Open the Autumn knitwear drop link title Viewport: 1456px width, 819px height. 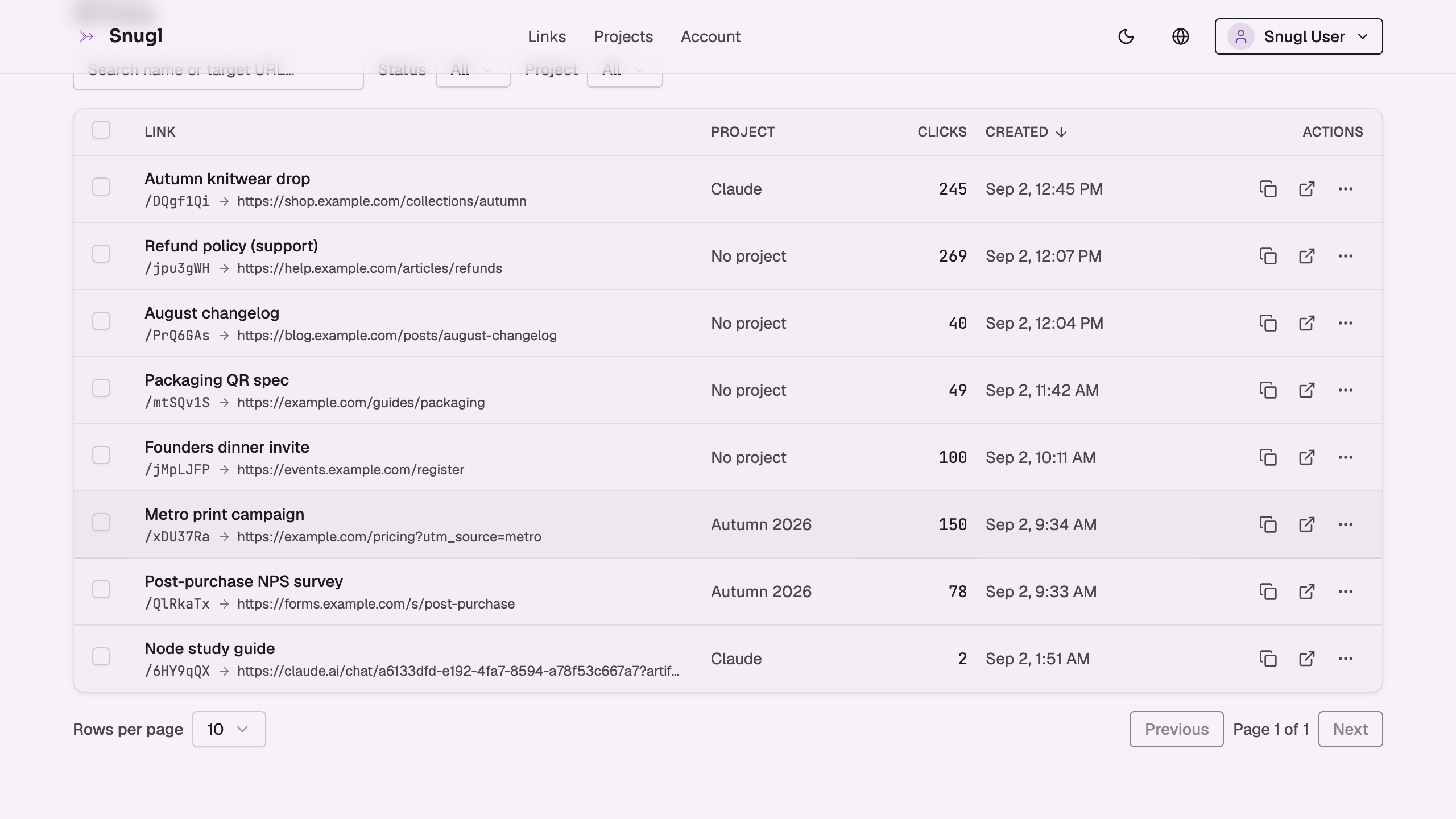tap(227, 179)
